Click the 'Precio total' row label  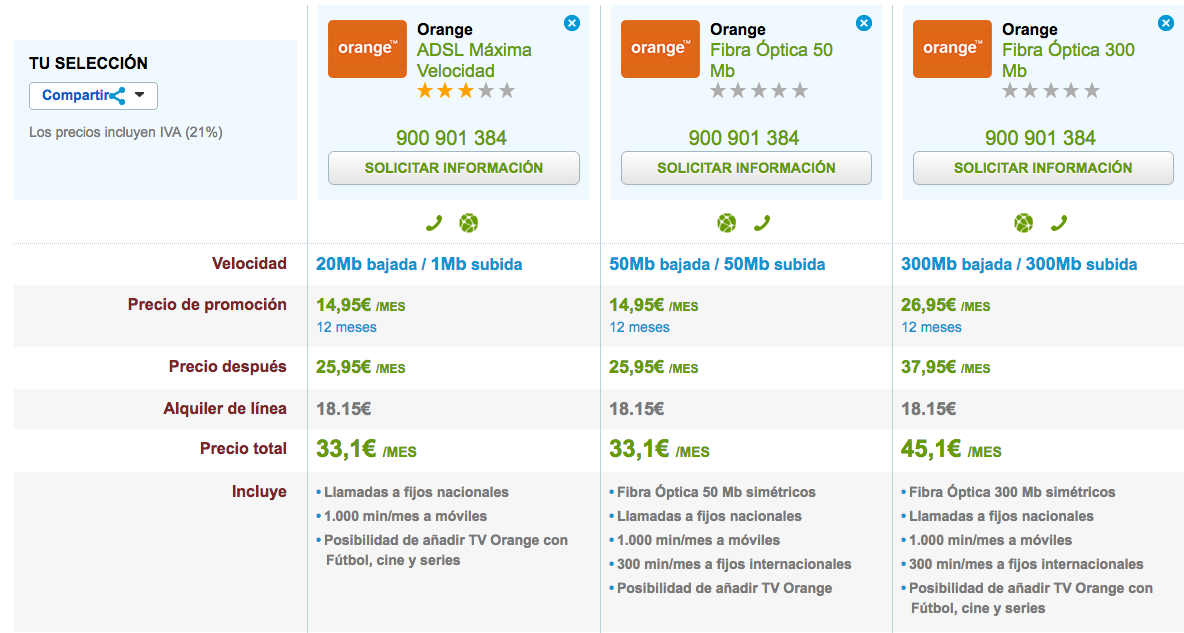click(243, 448)
